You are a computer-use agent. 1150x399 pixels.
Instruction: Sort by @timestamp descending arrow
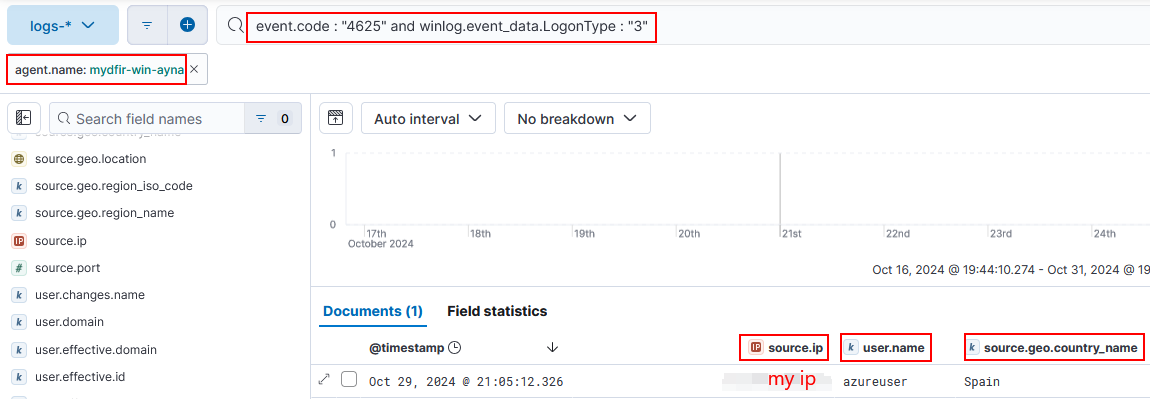pyautogui.click(x=552, y=348)
